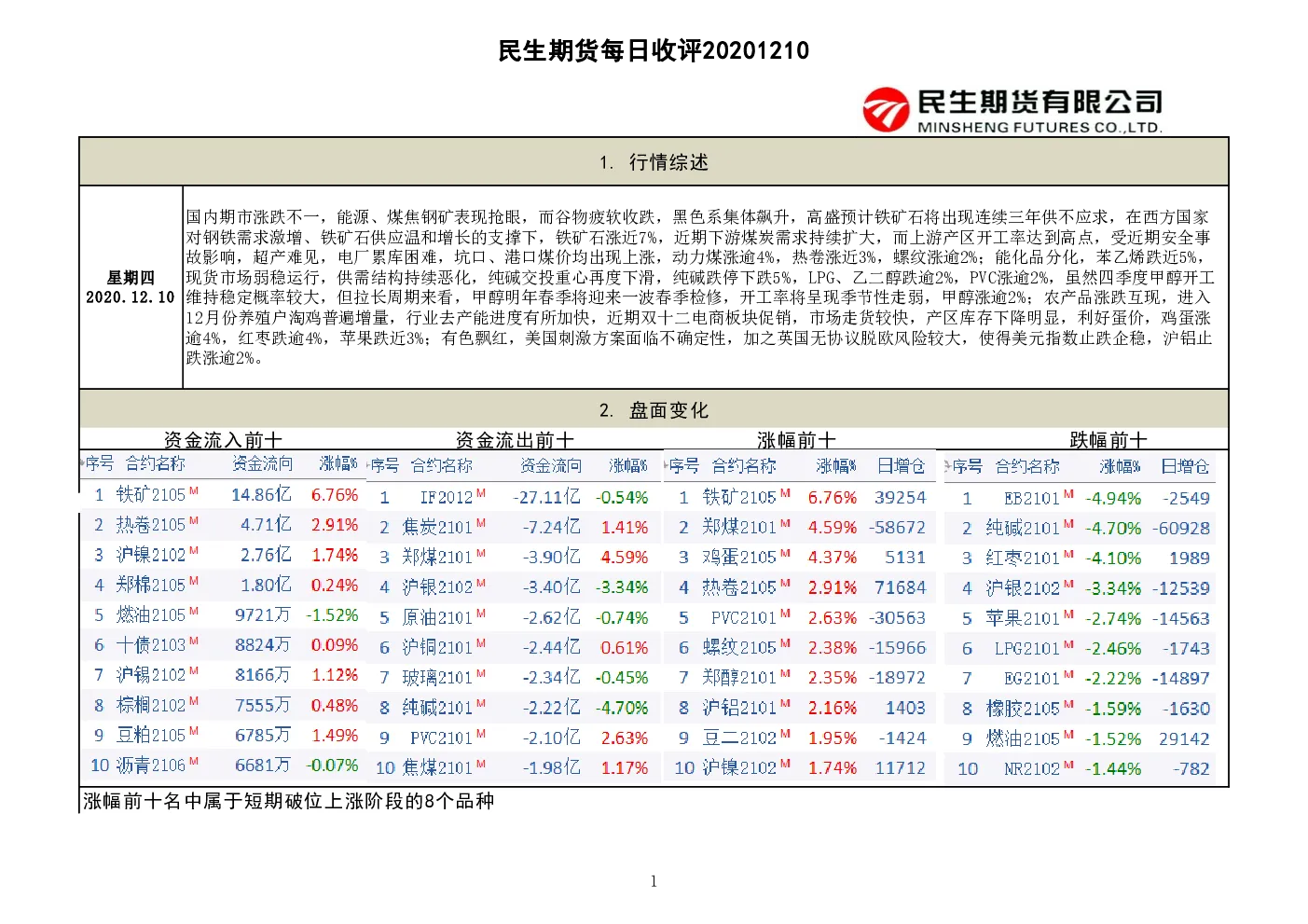Viewport: 1308px width, 924px height.
Task: Click contract 螺纹2105
Action: [x=739, y=648]
